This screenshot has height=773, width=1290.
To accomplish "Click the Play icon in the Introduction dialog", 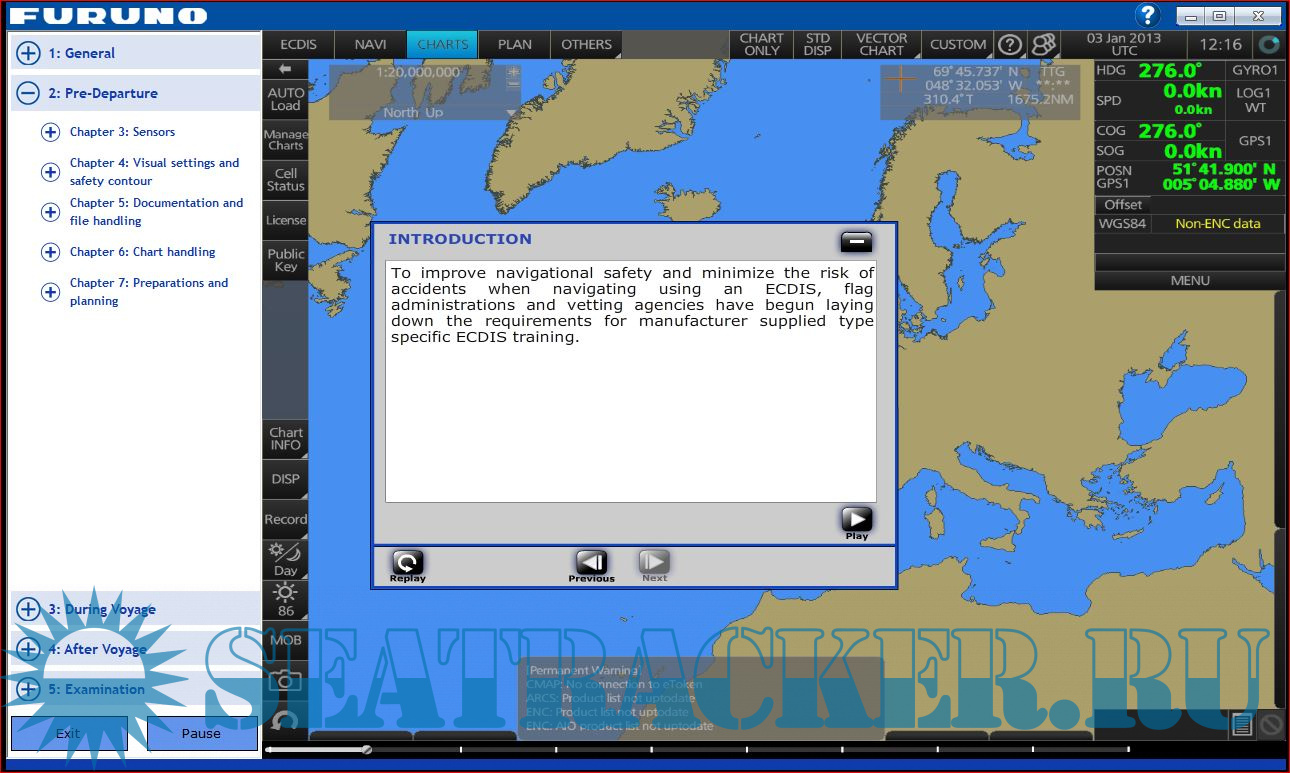I will click(856, 519).
